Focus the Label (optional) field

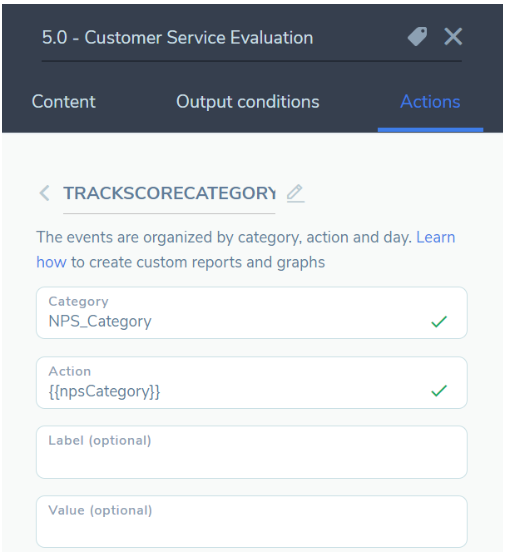coord(252,452)
